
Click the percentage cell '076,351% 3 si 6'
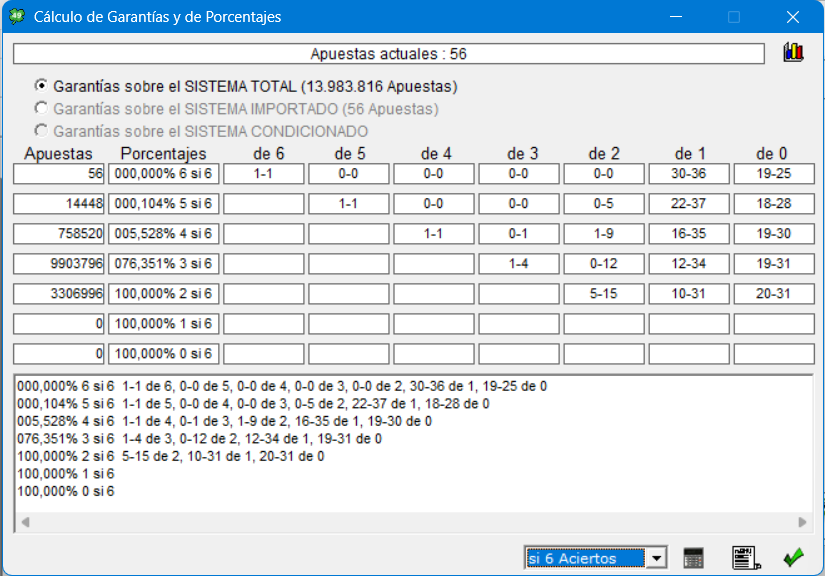pos(164,264)
